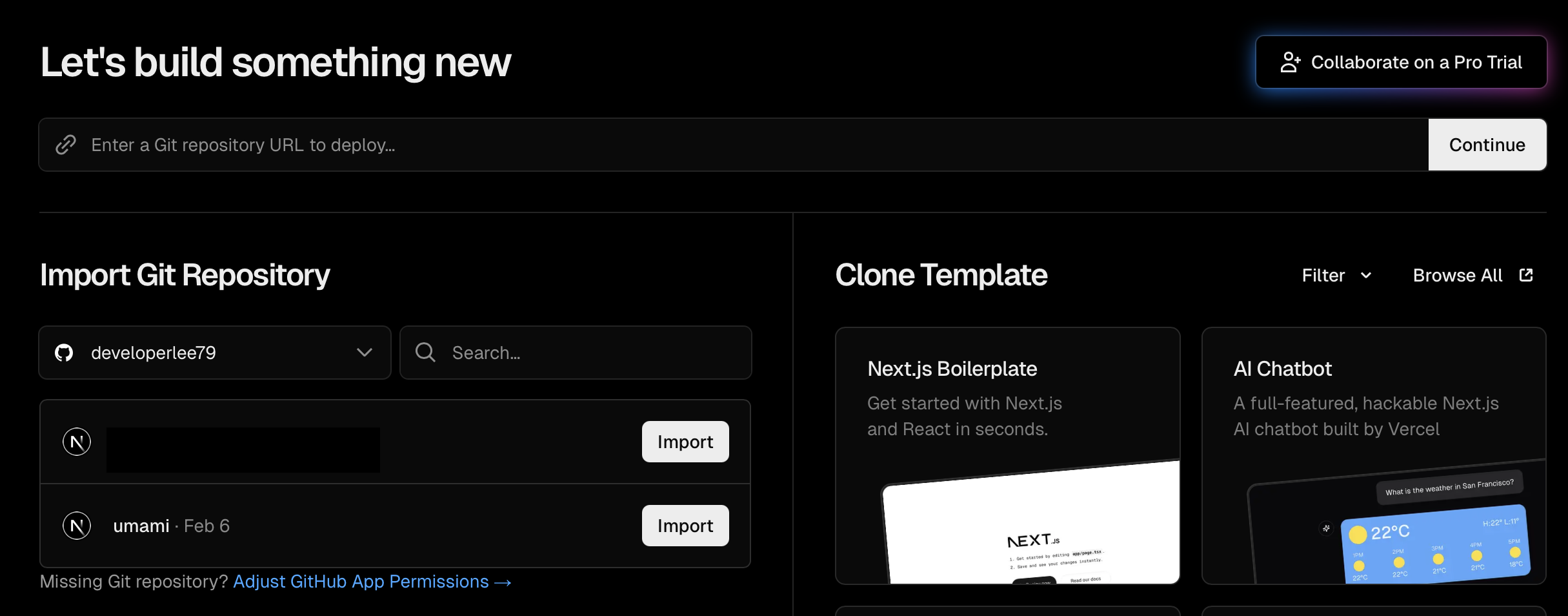
Task: Click the magnifier icon in repository search
Action: 425,353
